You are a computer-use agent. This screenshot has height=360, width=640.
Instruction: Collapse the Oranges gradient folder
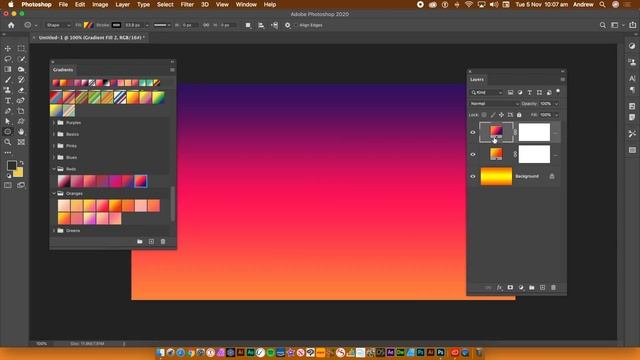pos(54,193)
